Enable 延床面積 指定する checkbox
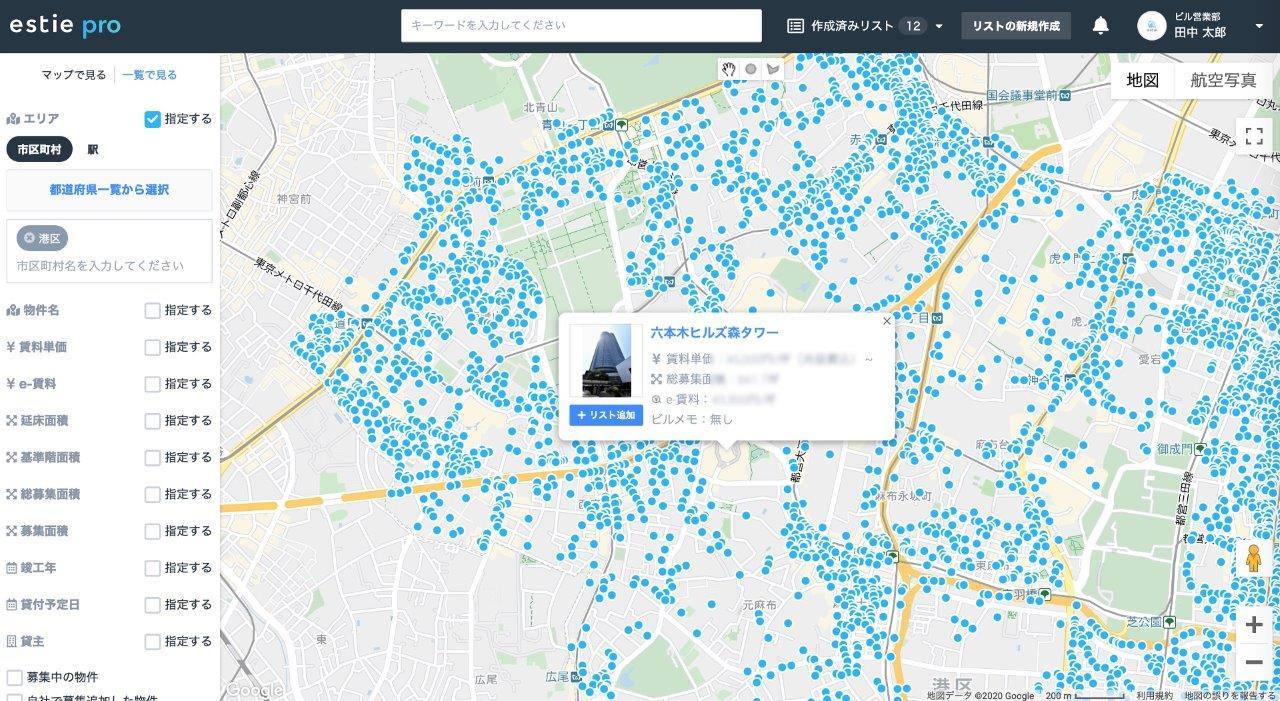 pyautogui.click(x=152, y=421)
